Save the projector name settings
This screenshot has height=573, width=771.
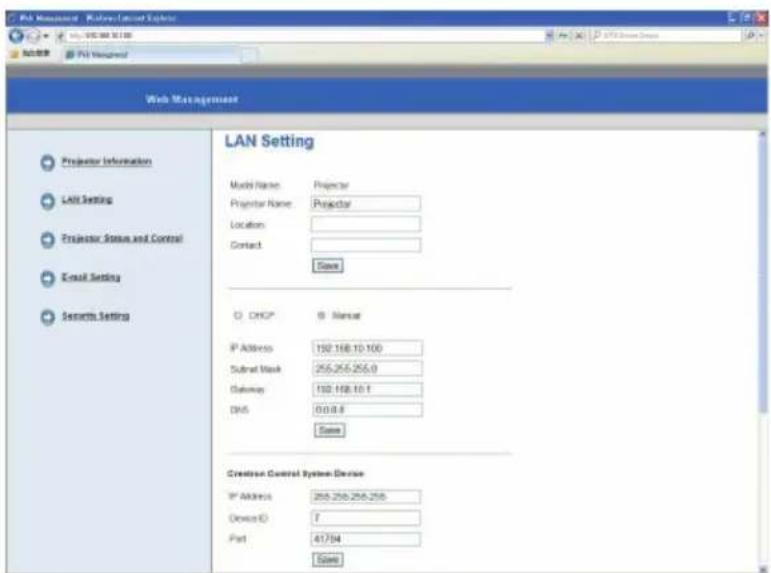tap(328, 266)
